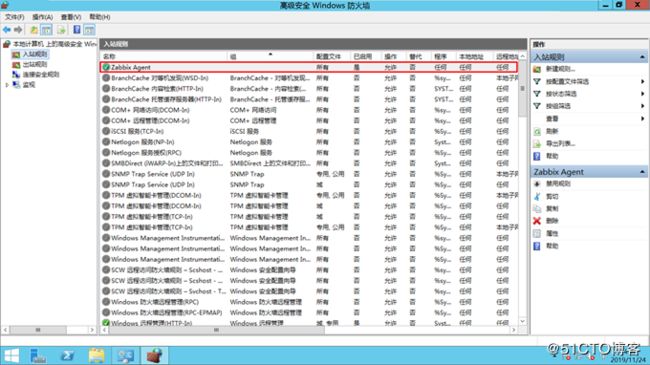Toggle the show/hide console tree toolbar icon

pos(46,30)
